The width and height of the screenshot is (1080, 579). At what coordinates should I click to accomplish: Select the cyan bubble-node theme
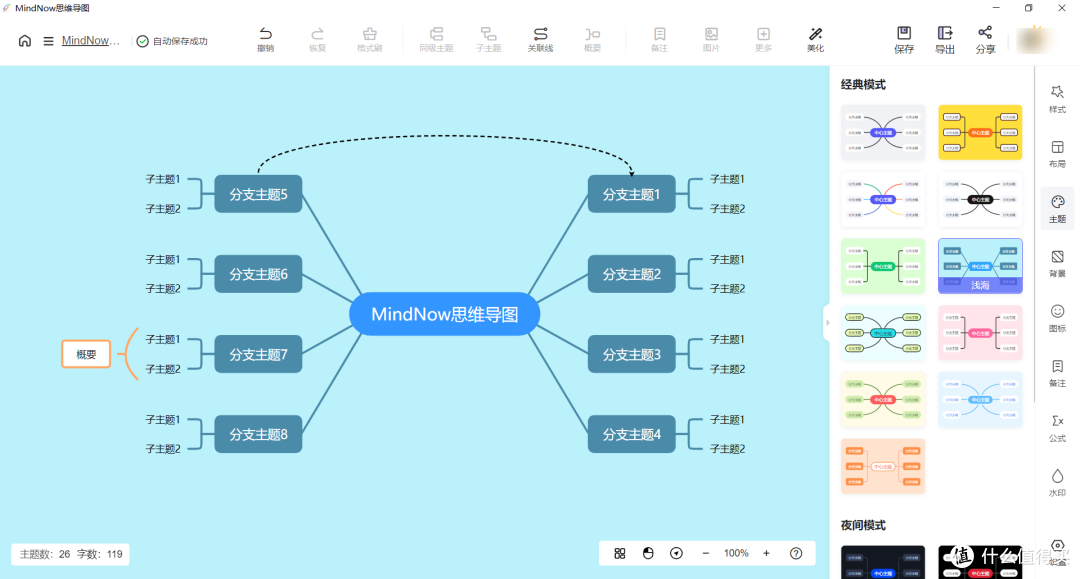point(883,333)
